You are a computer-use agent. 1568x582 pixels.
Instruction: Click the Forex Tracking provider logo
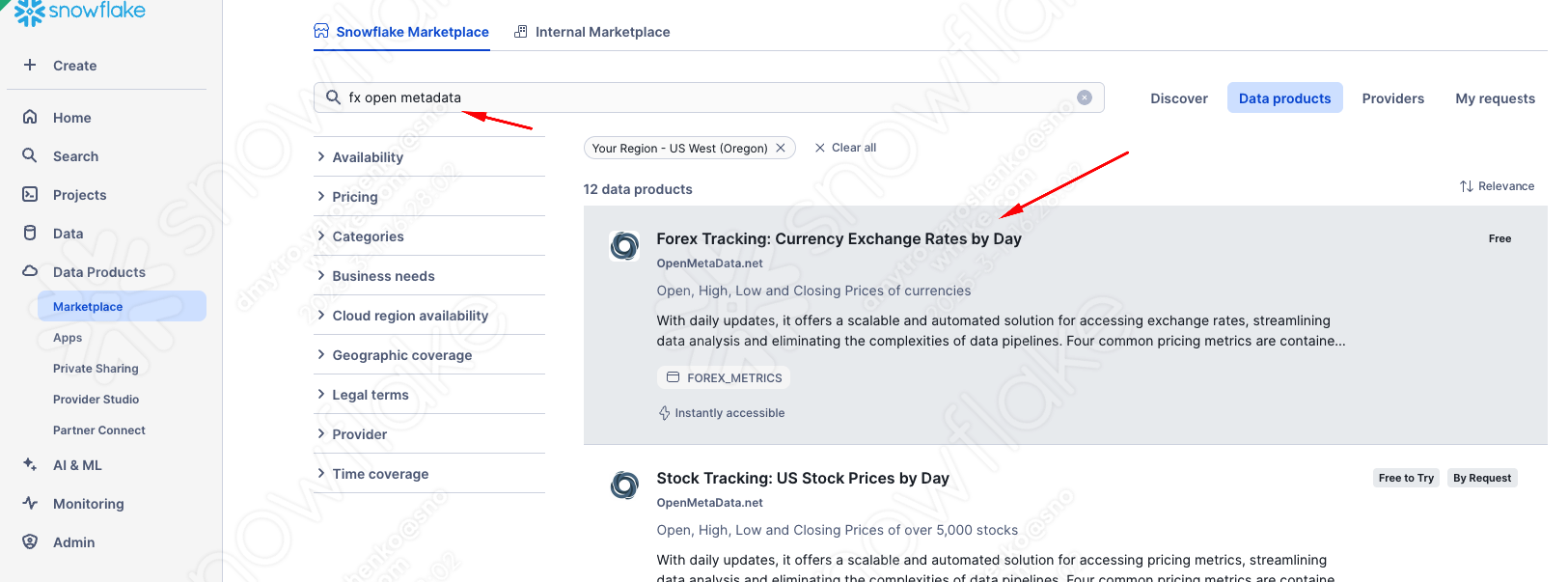coord(624,246)
